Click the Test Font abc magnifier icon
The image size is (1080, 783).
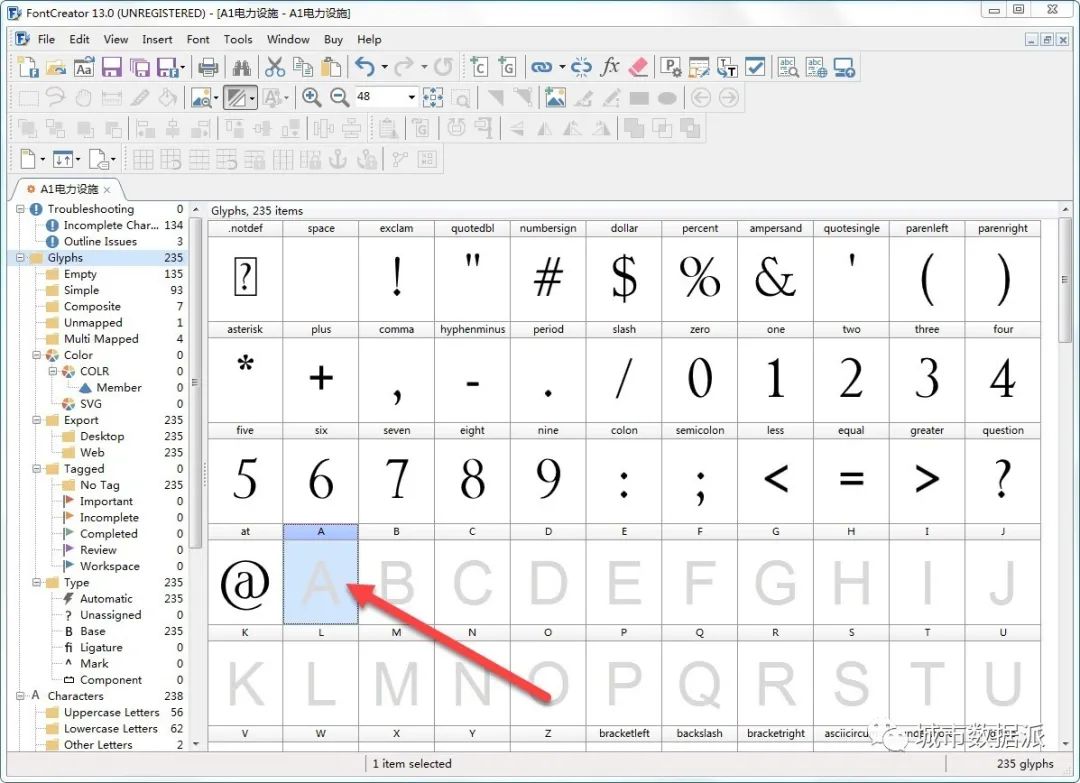[788, 67]
